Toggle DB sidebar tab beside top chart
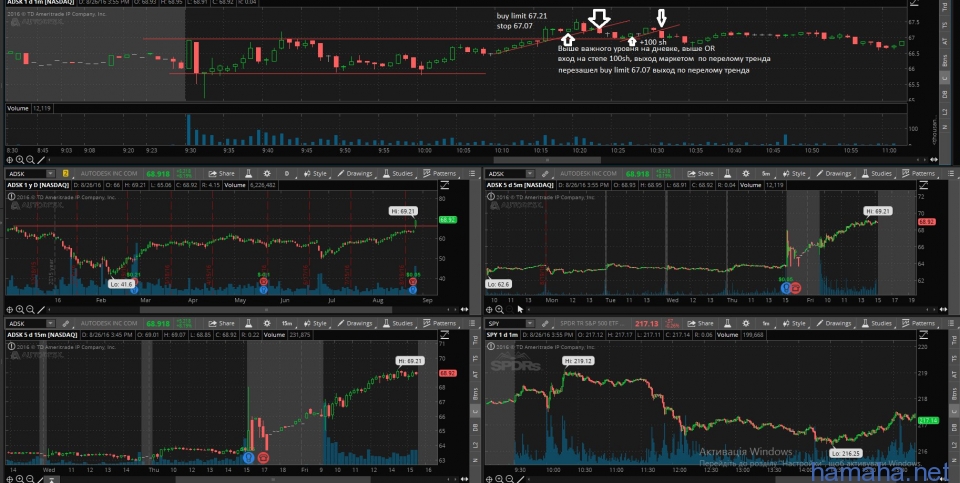Viewport: 960px width, 483px height. (x=944, y=94)
